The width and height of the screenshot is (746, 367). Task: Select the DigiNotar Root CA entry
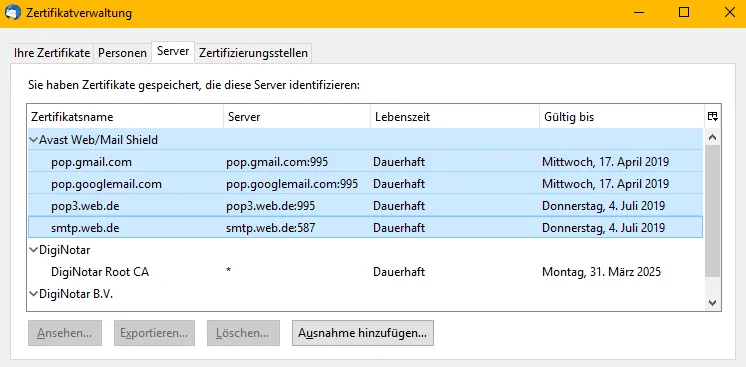tap(365, 272)
